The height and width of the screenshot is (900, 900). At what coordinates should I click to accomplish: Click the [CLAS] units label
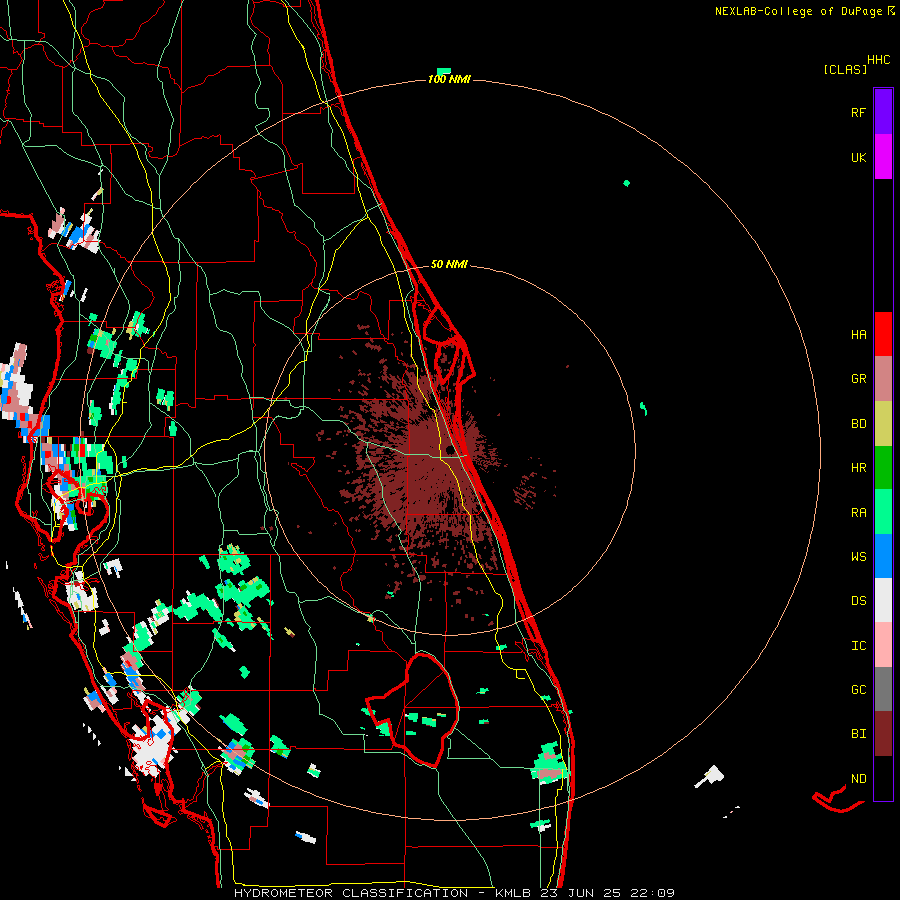[845, 69]
